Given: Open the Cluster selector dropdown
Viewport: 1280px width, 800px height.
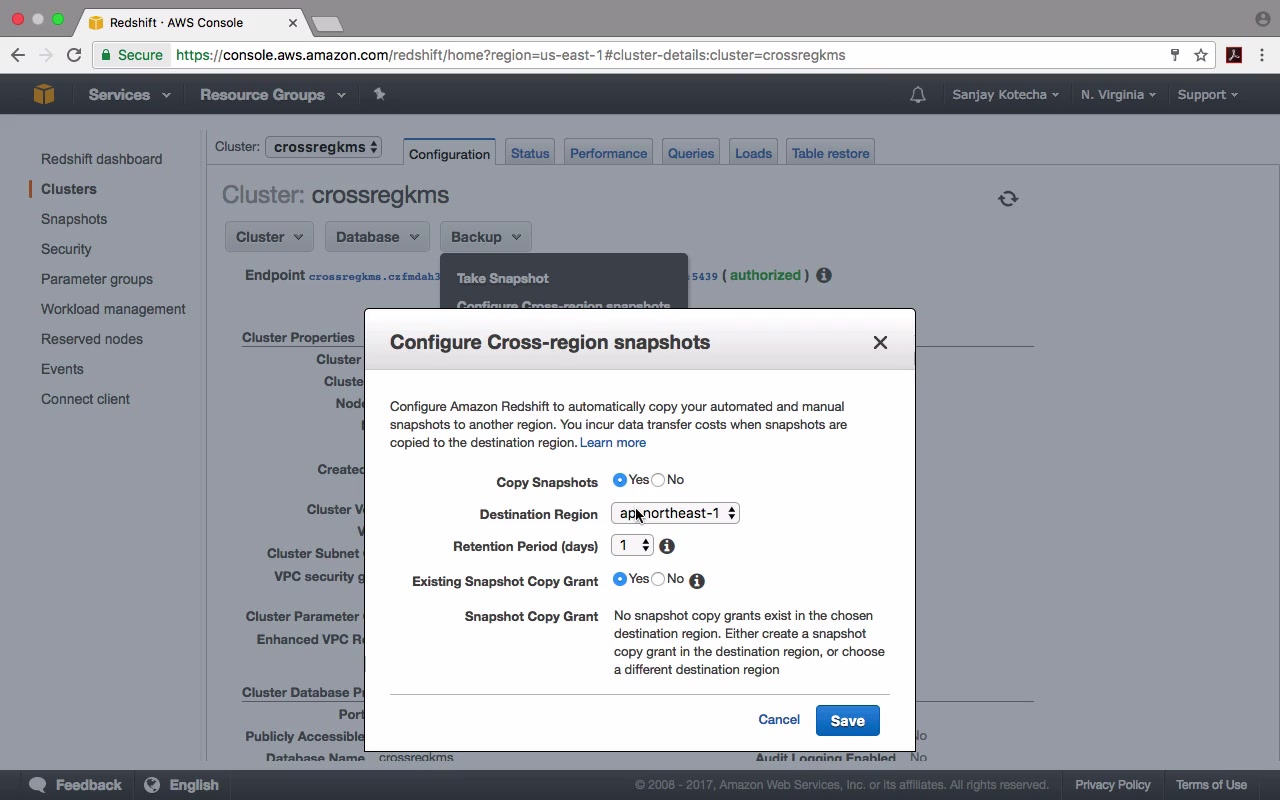Looking at the screenshot, I should (323, 147).
